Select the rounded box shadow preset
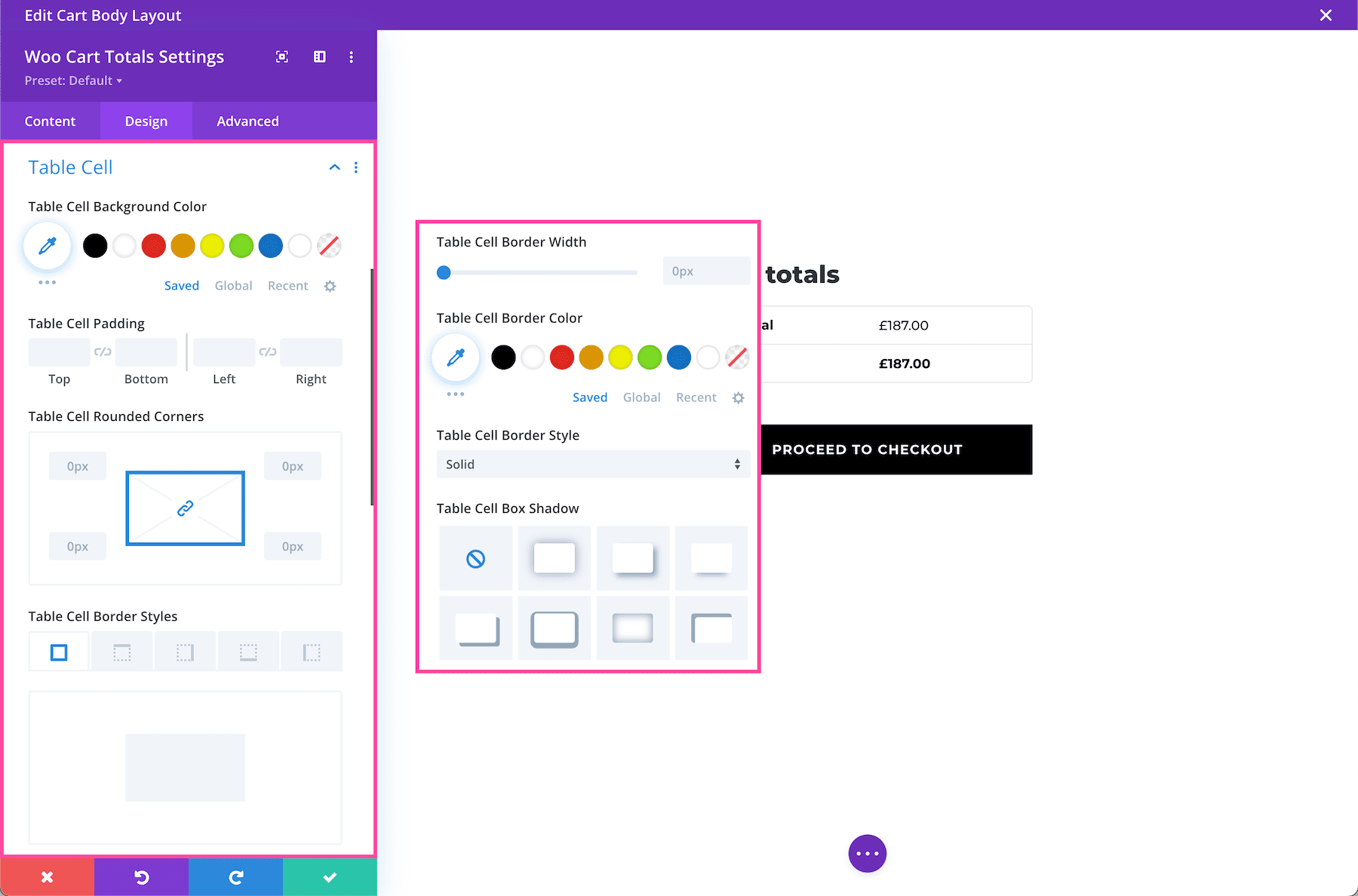 point(555,628)
